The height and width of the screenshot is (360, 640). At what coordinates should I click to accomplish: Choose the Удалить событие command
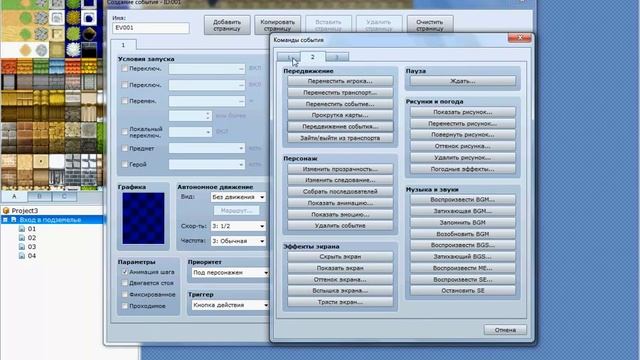[x=340, y=225]
